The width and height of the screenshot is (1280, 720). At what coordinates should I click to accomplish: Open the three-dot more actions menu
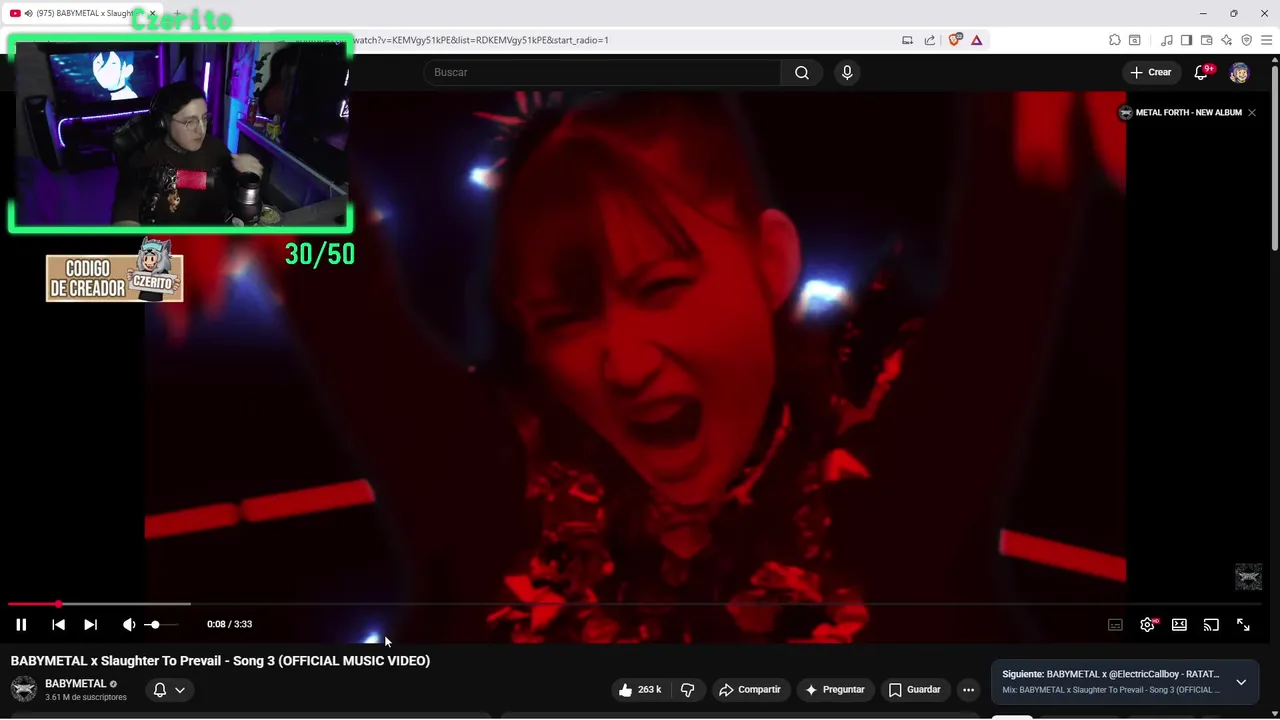click(x=968, y=689)
